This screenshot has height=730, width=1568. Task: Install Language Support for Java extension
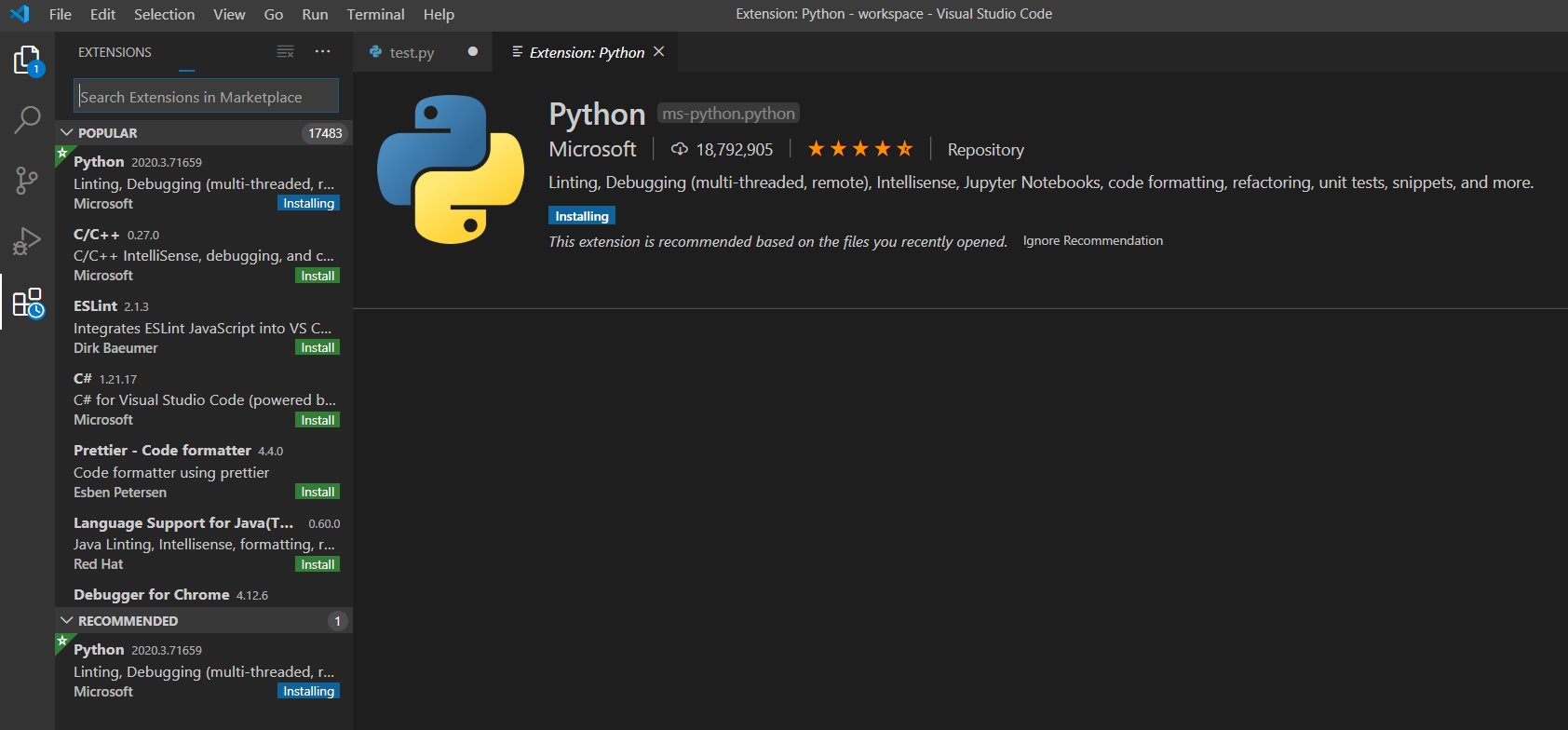pyautogui.click(x=318, y=564)
